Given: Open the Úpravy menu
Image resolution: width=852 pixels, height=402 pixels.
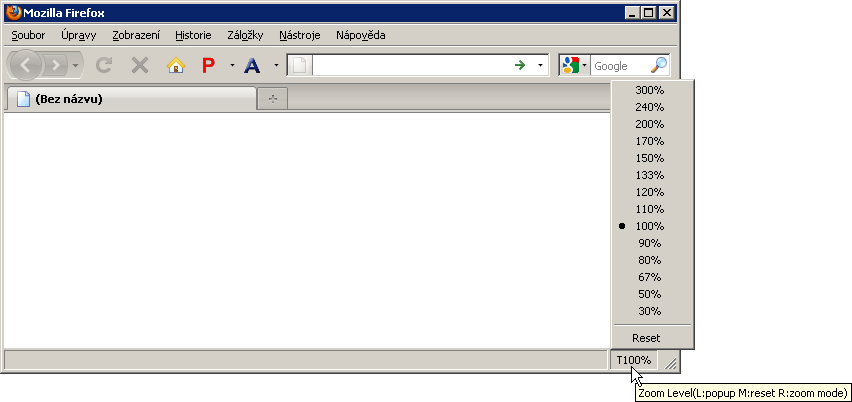Looking at the screenshot, I should 79,35.
